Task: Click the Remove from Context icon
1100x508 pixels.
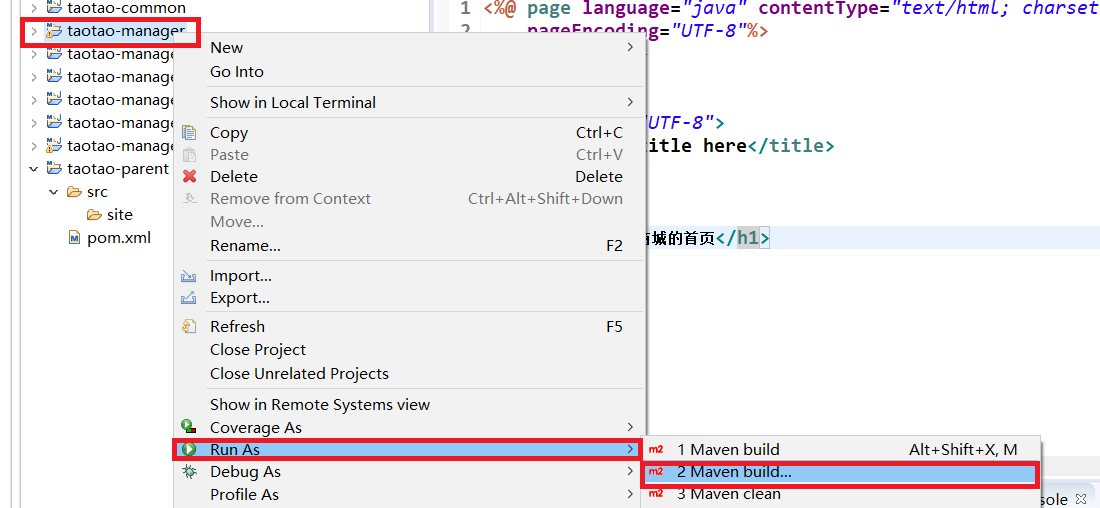Action: (189, 199)
